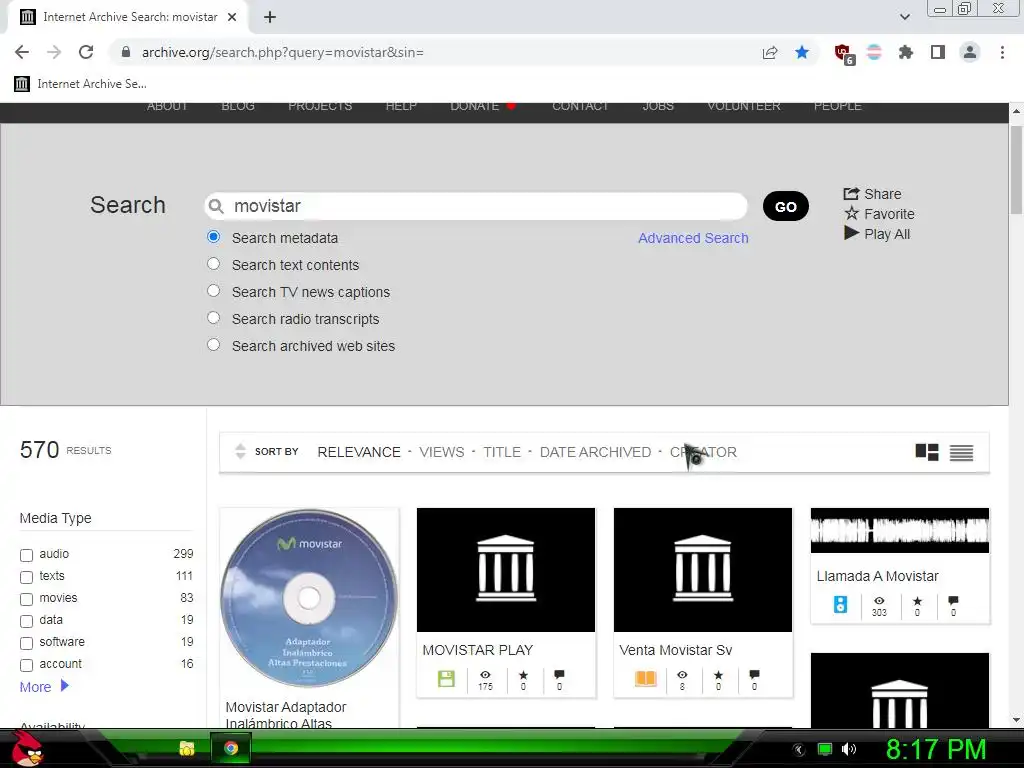Click in the movistar search field
The image size is (1024, 768).
click(476, 206)
